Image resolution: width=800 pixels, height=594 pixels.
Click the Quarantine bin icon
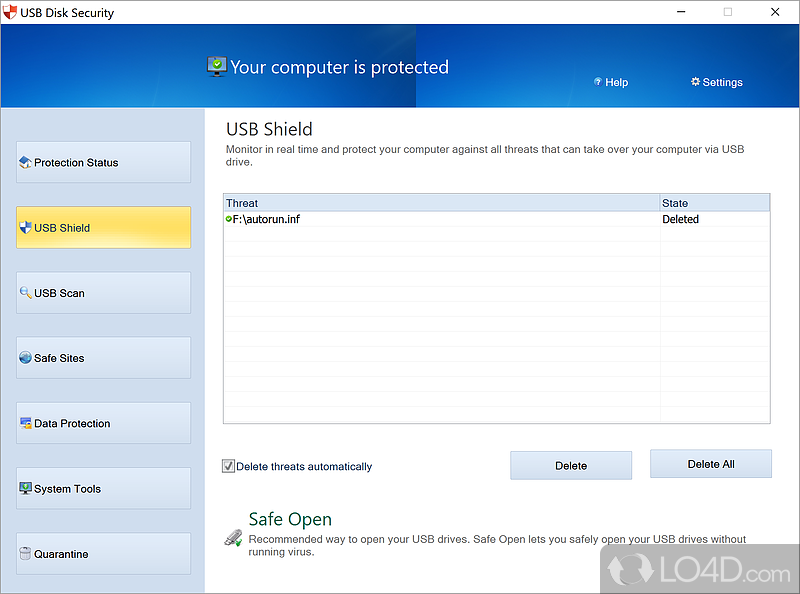[x=25, y=553]
